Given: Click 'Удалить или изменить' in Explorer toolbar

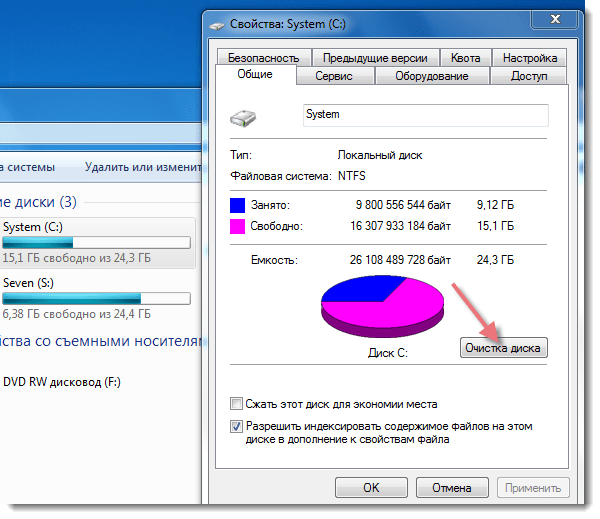Looking at the screenshot, I should 143,167.
